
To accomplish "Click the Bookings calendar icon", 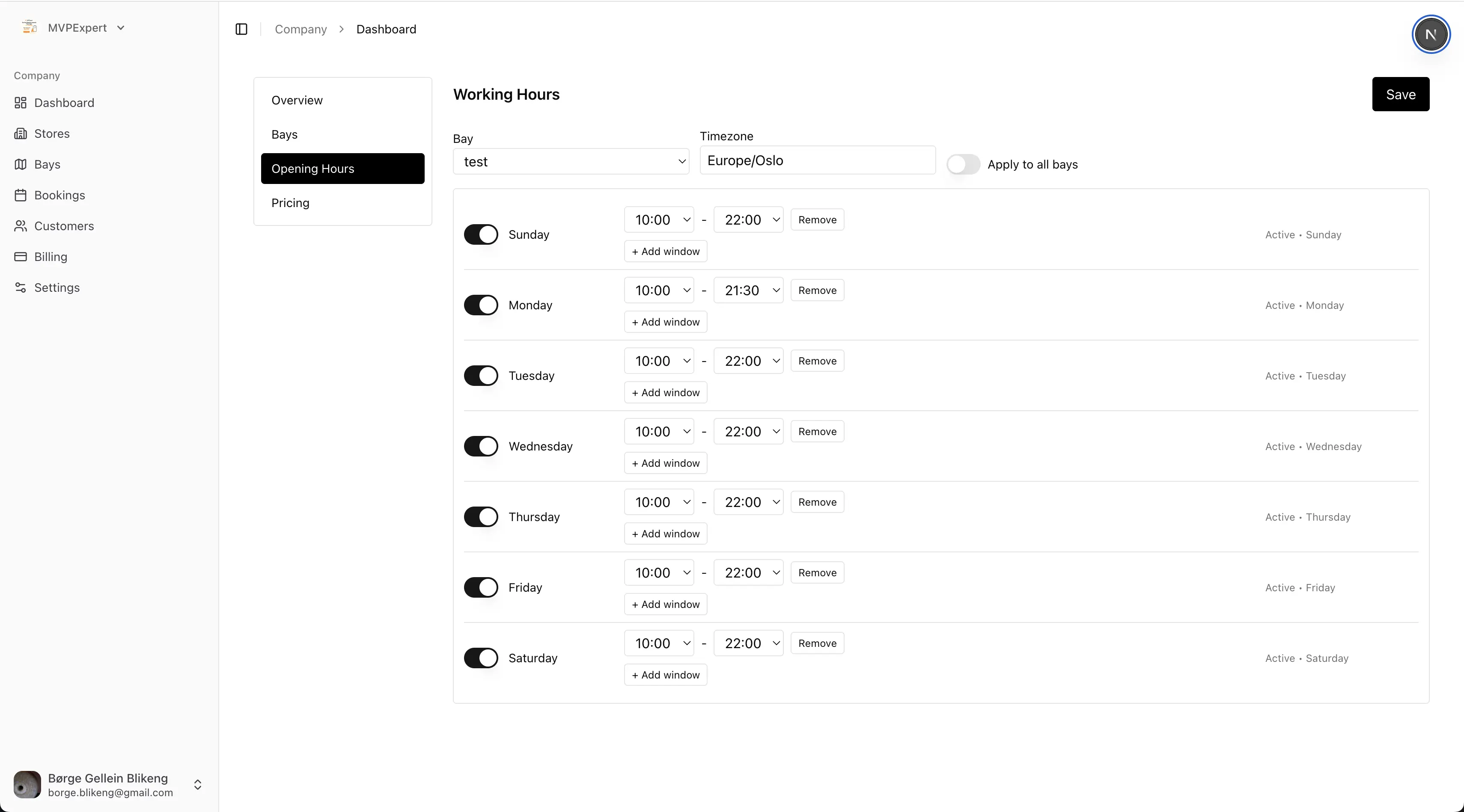I will pyautogui.click(x=21, y=196).
